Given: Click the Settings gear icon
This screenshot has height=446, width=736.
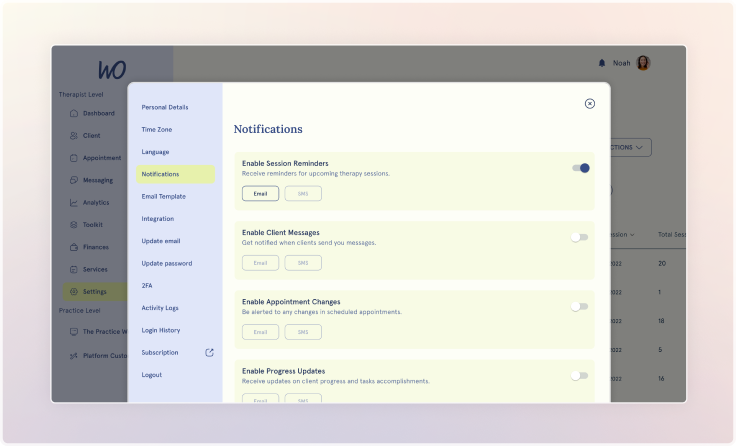Looking at the screenshot, I should [x=74, y=292].
